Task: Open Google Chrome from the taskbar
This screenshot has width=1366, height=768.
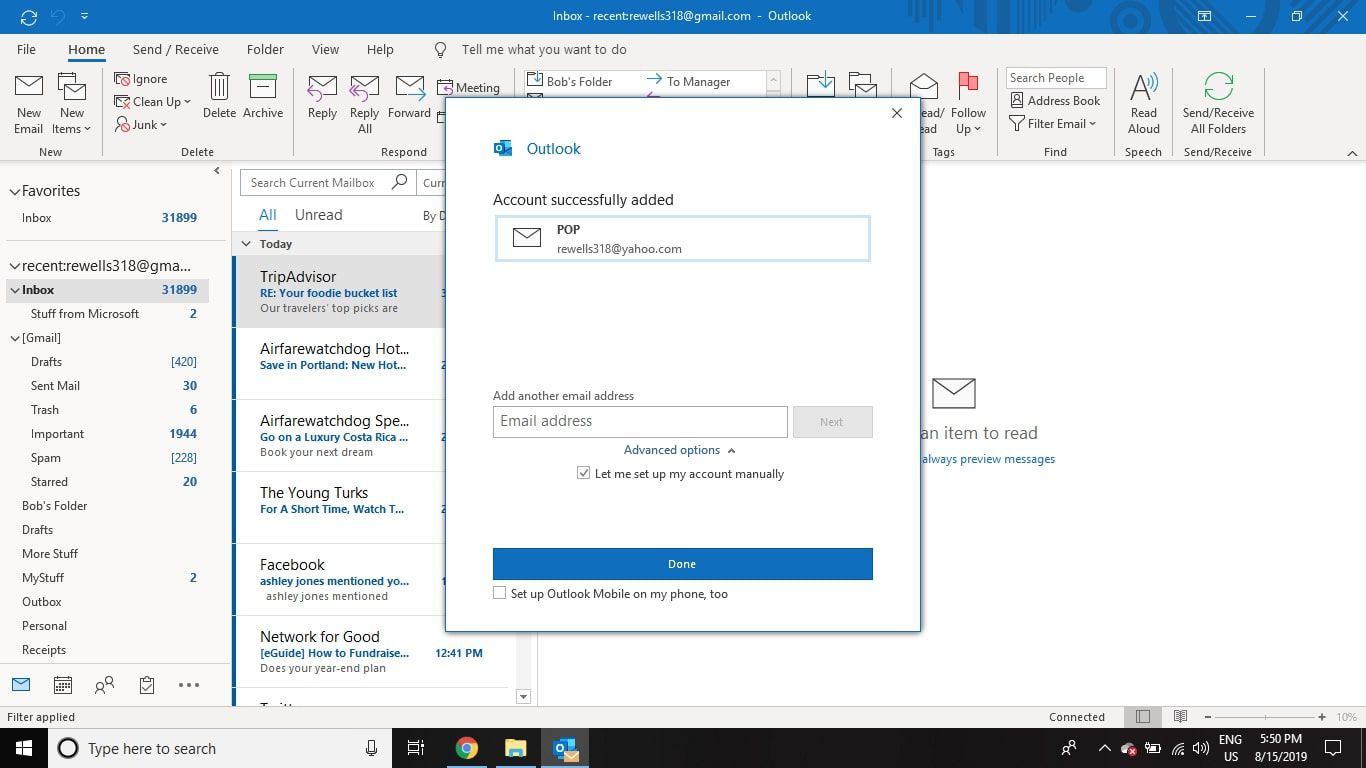Action: coord(467,748)
